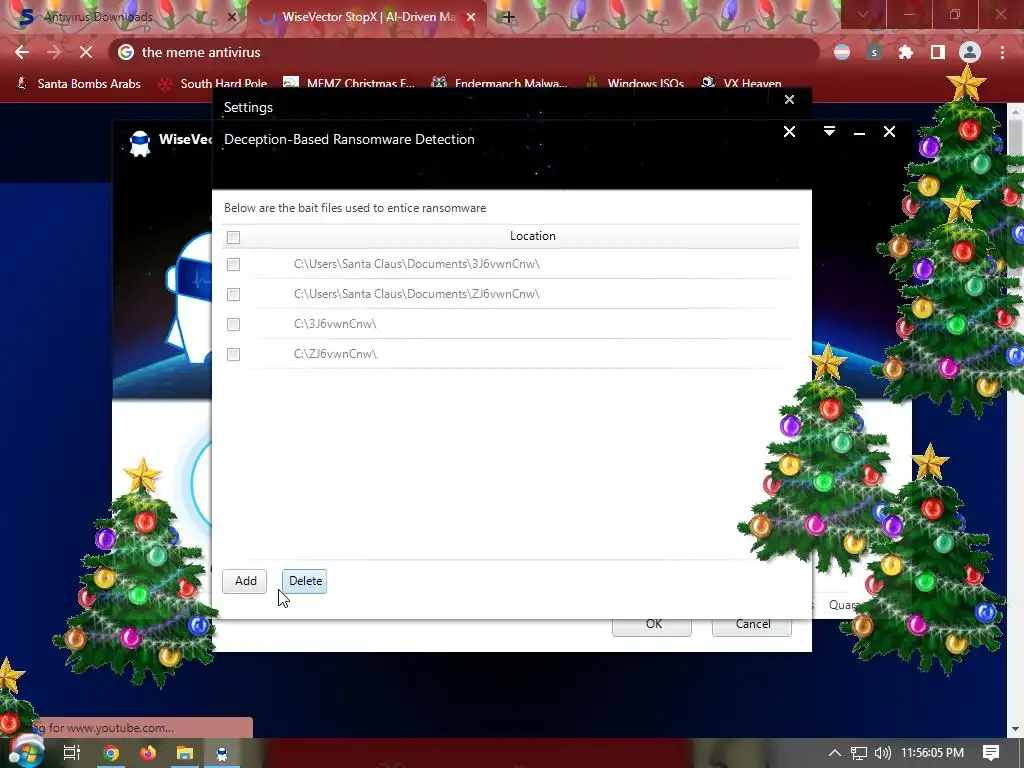The width and height of the screenshot is (1024, 768).
Task: Click Cancel in the Settings dialog
Action: tap(752, 625)
